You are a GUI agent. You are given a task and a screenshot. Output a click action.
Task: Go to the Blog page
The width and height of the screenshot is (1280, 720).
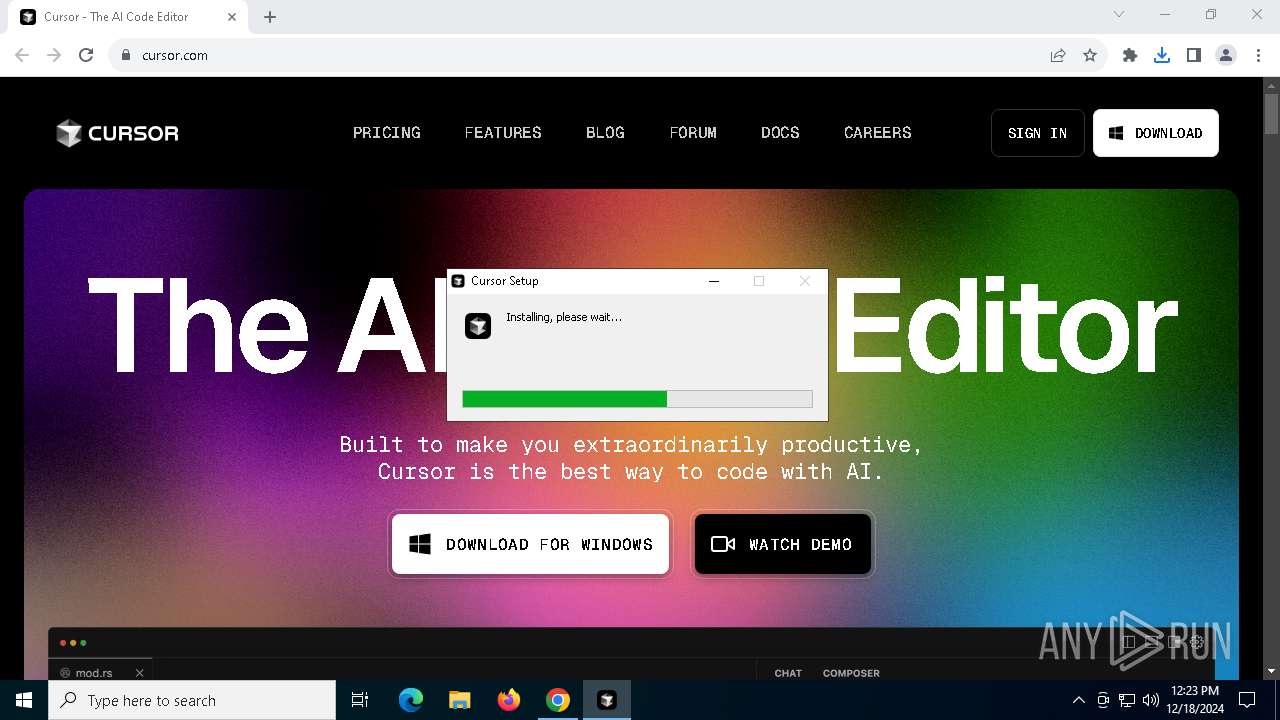pos(605,133)
